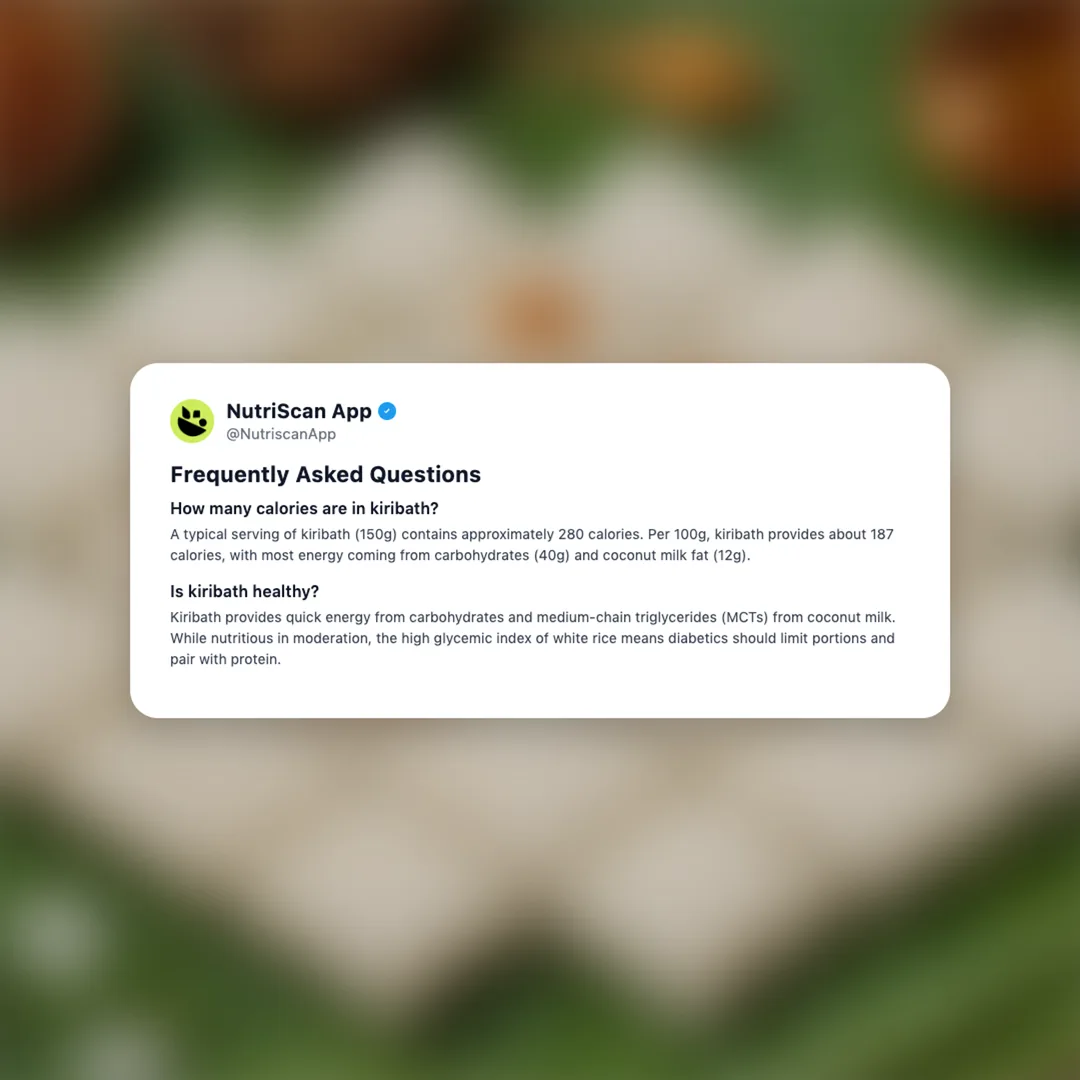Expand 'How many calories are in kiribath?'

coord(304,508)
